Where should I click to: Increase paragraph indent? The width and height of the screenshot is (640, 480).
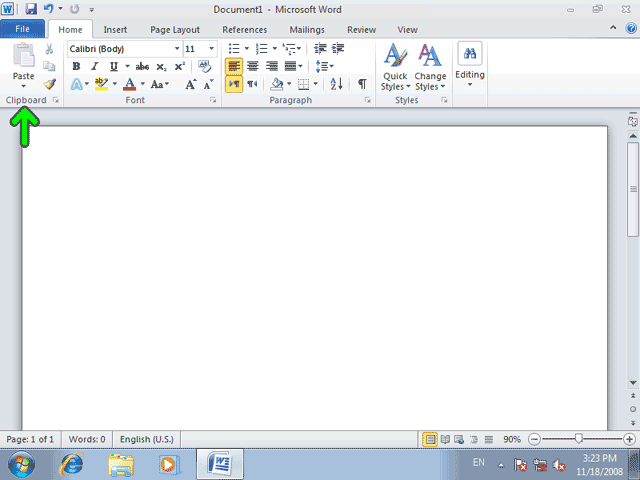coord(338,49)
